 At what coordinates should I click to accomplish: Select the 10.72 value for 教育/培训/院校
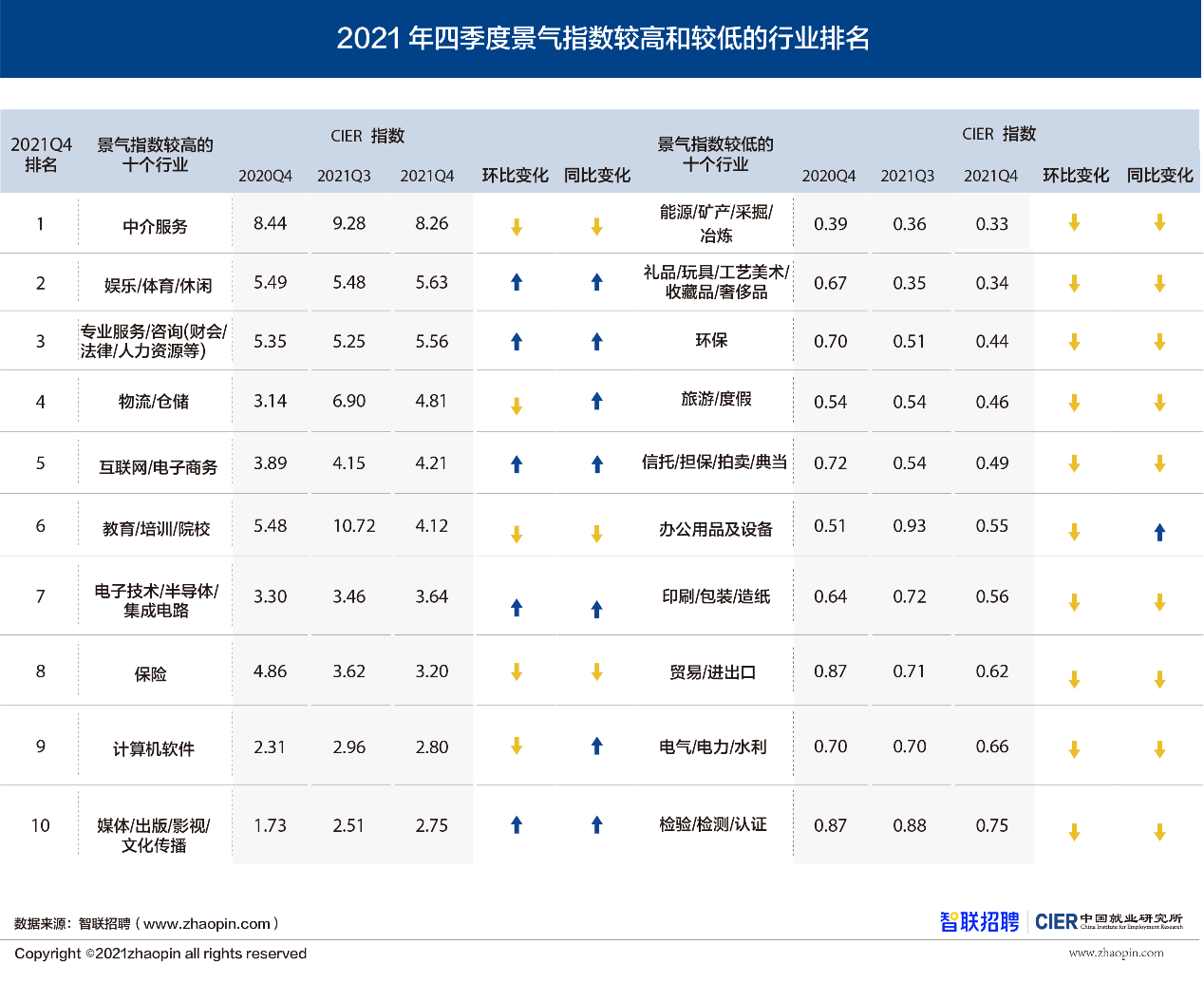(353, 526)
